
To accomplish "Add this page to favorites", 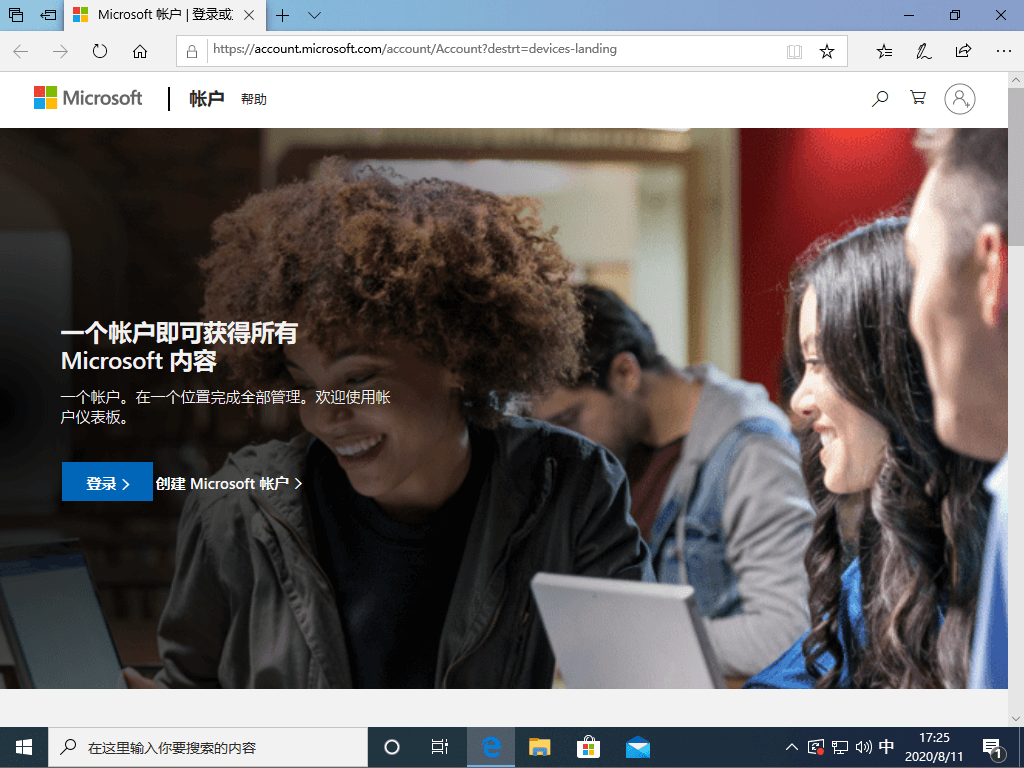I will [827, 51].
